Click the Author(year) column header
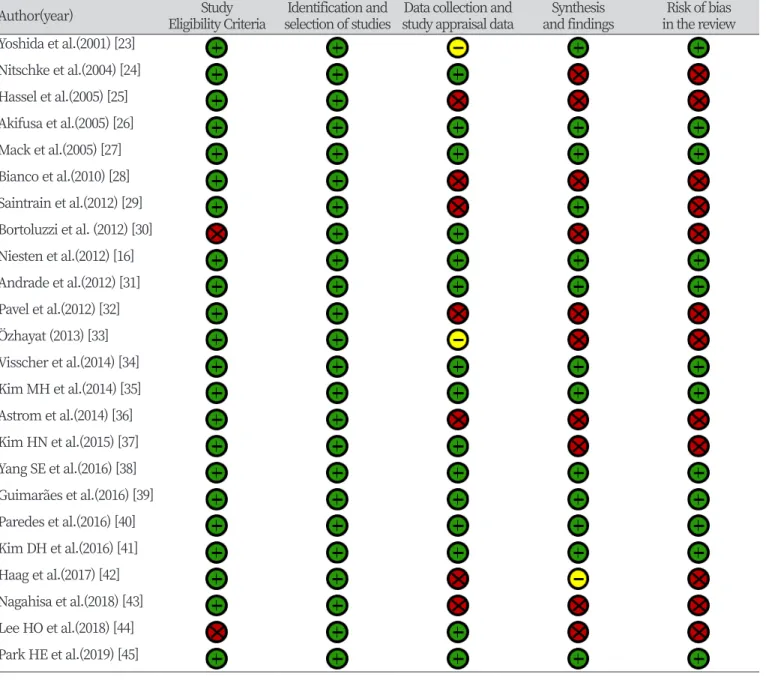The height and width of the screenshot is (680, 766). pyautogui.click(x=36, y=16)
